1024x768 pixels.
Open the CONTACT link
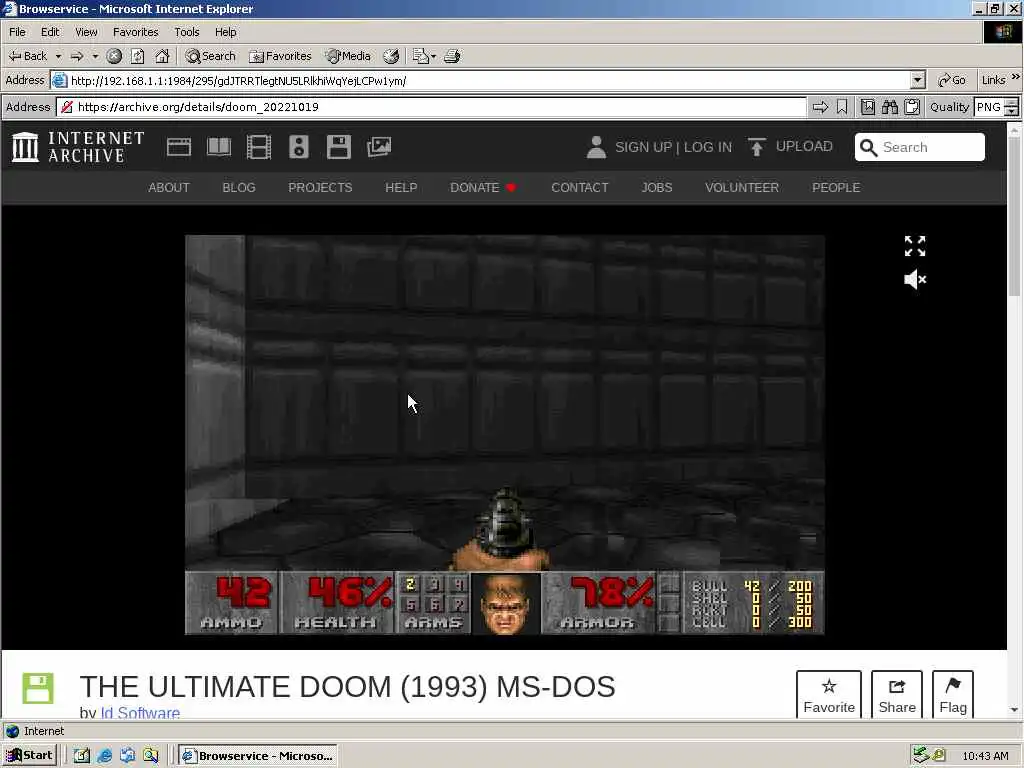(x=579, y=187)
